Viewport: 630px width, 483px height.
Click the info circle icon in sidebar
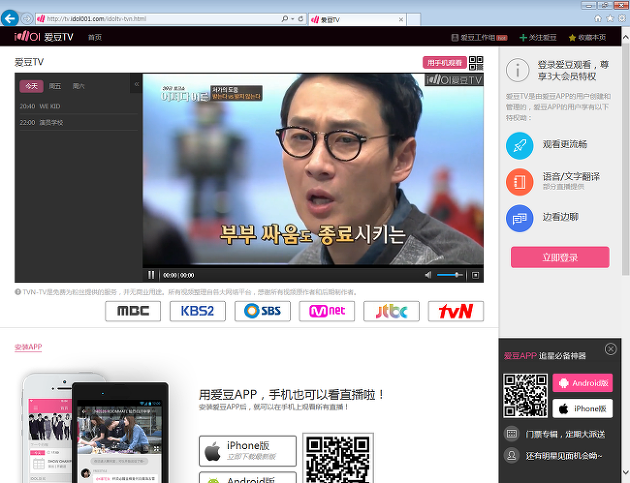click(518, 70)
